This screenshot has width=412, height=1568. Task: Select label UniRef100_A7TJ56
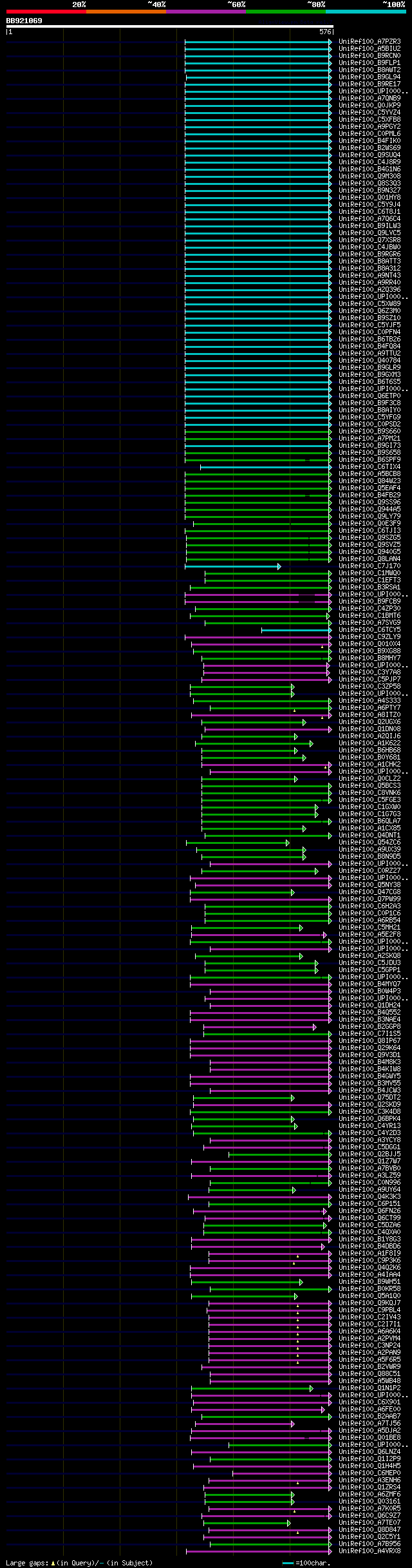click(370, 1424)
